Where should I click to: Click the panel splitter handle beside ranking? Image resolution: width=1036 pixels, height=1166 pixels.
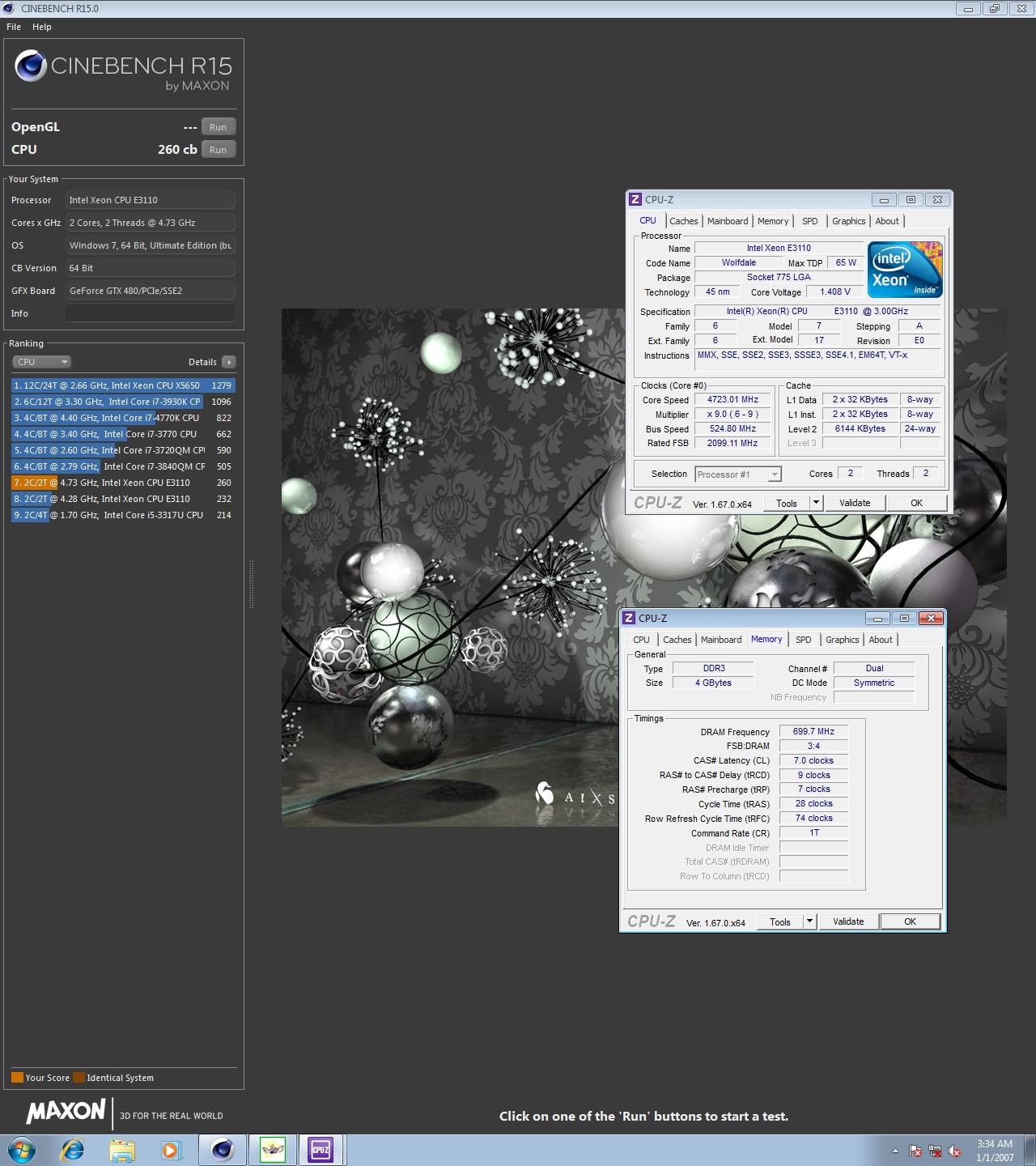click(251, 584)
